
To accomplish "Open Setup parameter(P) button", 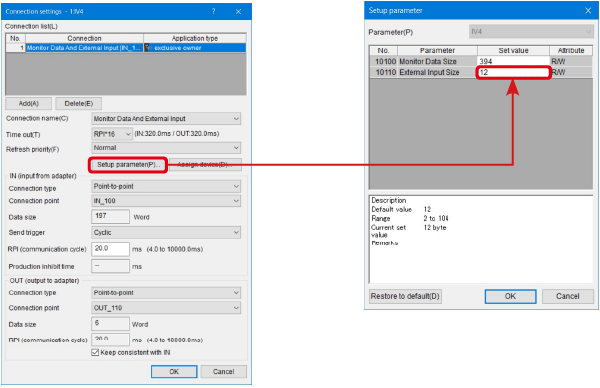I will click(x=128, y=165).
